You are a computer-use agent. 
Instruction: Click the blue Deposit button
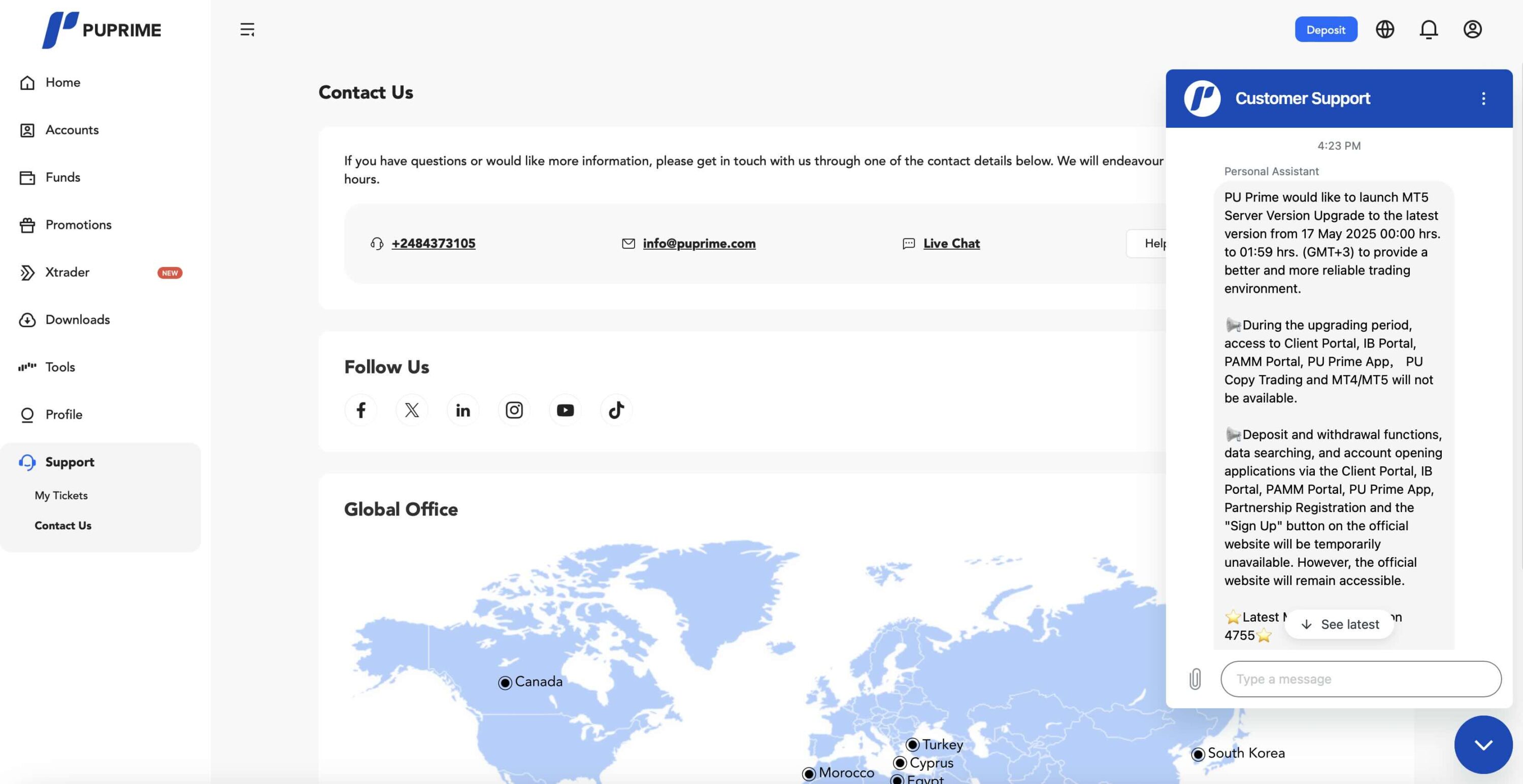pyautogui.click(x=1326, y=29)
